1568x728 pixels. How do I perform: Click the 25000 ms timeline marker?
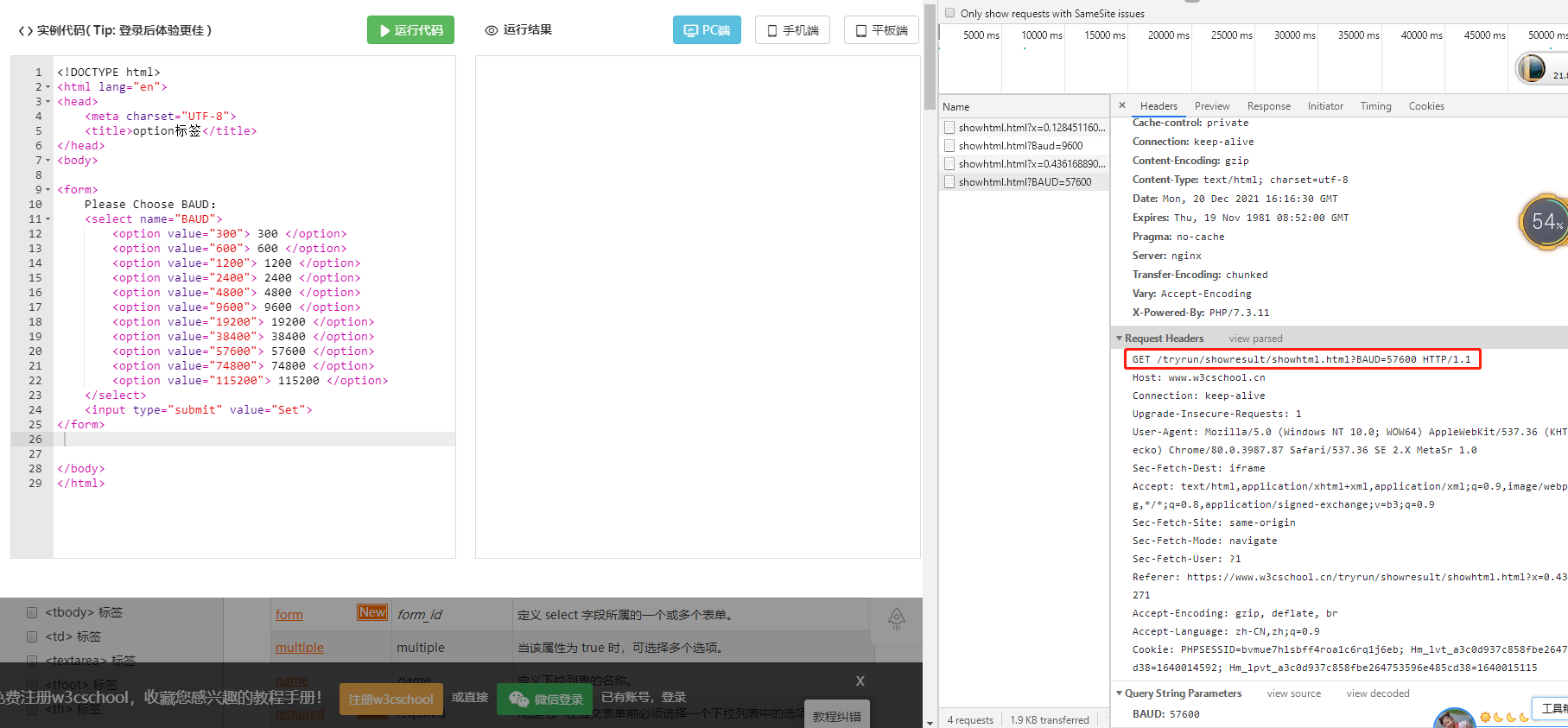tap(1231, 35)
